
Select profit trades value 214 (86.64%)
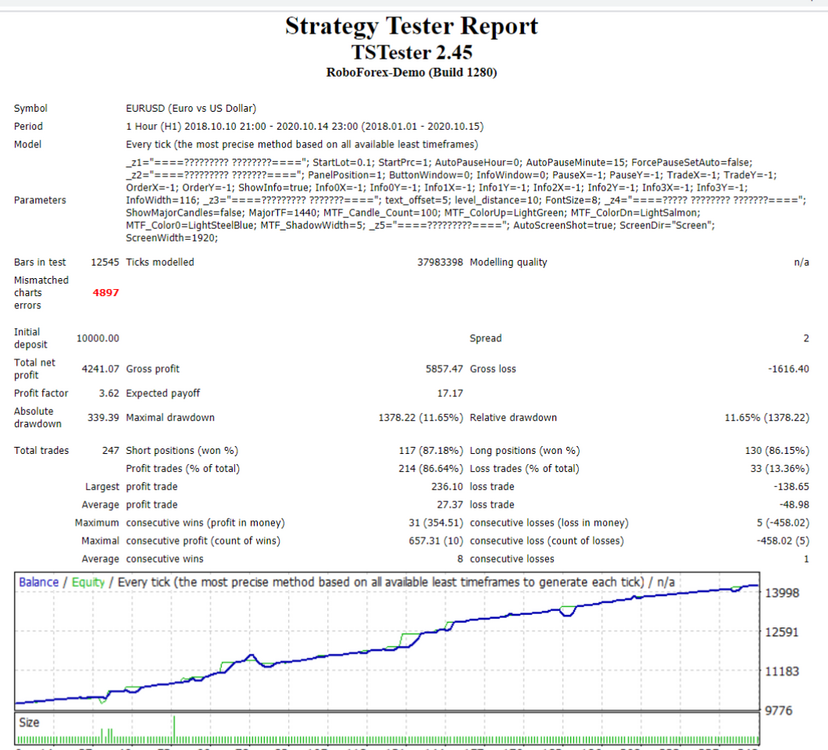pyautogui.click(x=430, y=468)
